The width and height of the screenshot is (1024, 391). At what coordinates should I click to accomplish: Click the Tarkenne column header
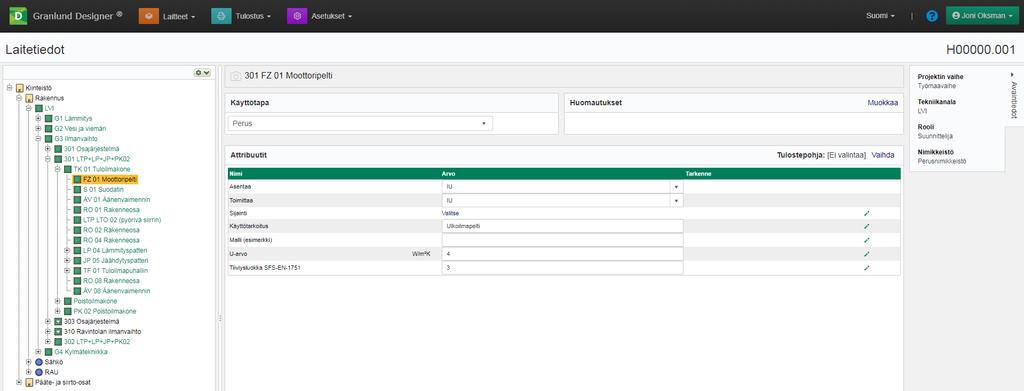(698, 174)
